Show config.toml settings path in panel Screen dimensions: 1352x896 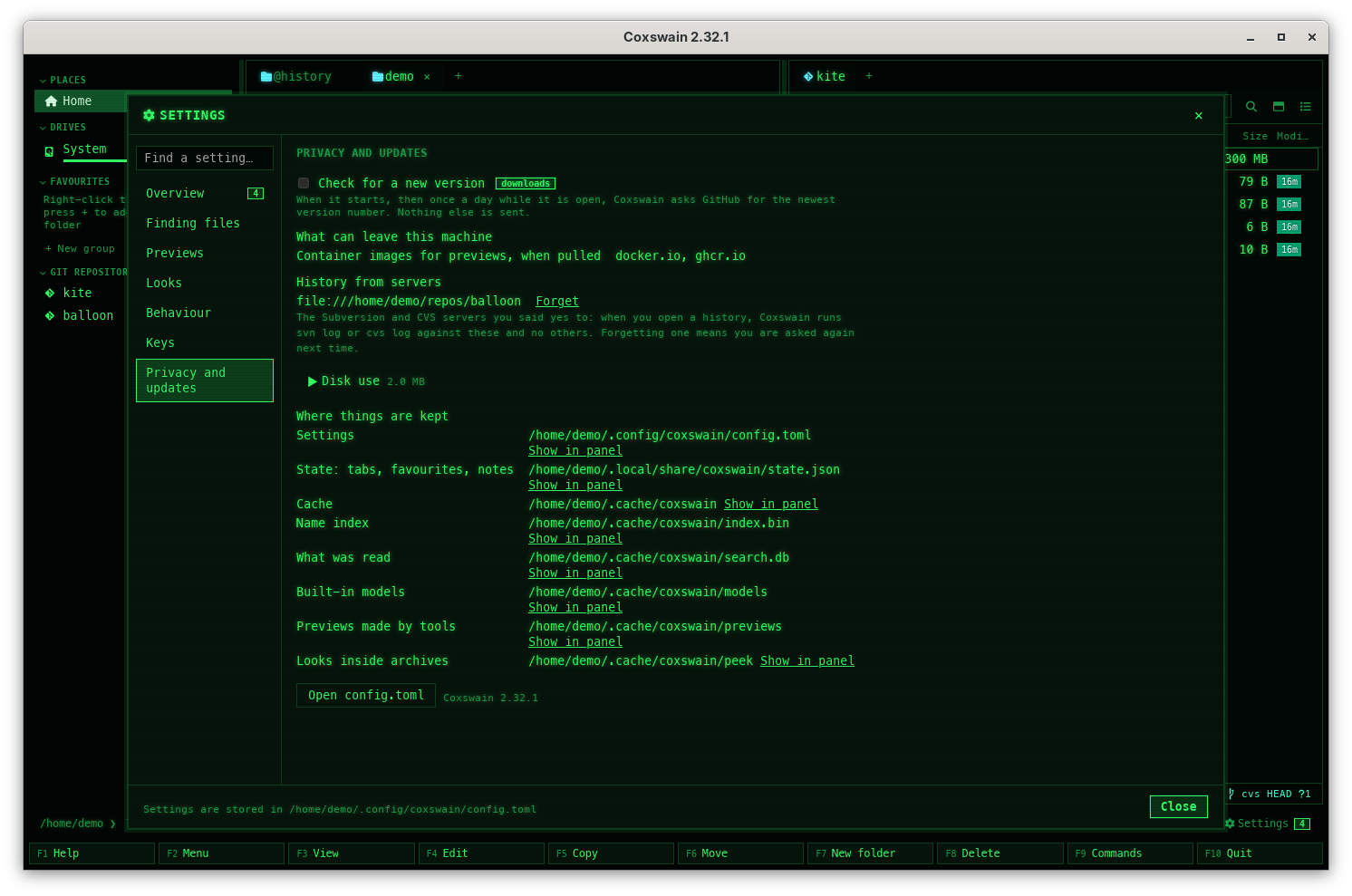[575, 451]
